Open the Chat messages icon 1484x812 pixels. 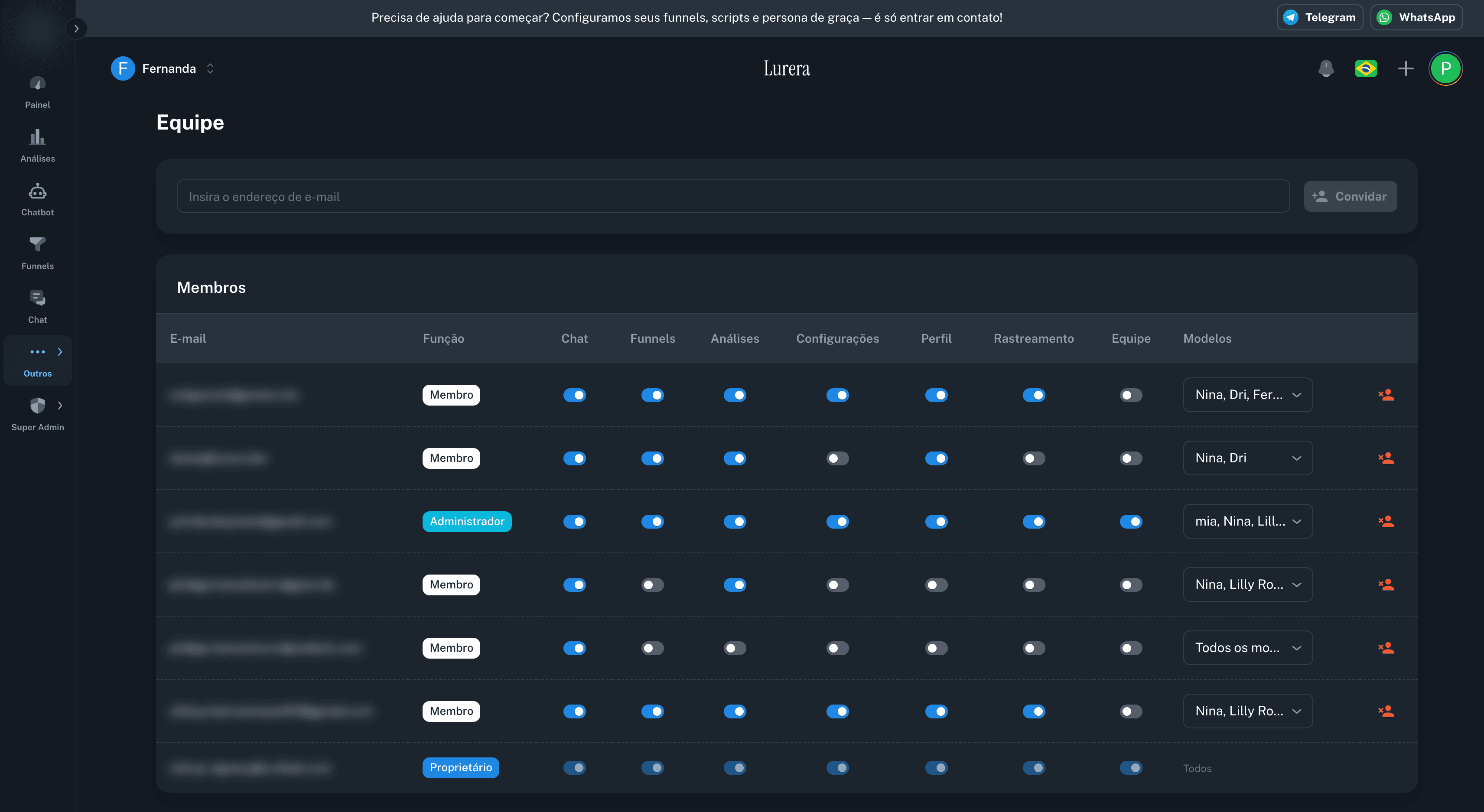click(37, 298)
